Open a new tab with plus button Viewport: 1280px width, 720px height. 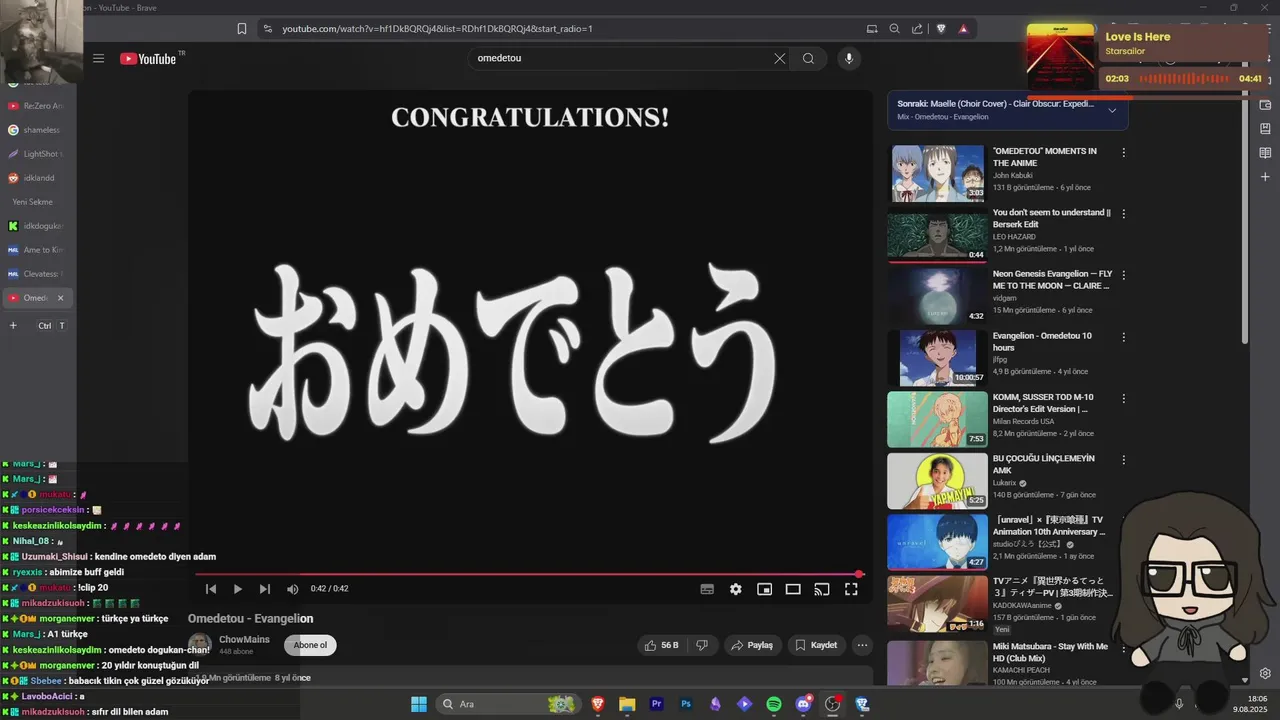13,326
